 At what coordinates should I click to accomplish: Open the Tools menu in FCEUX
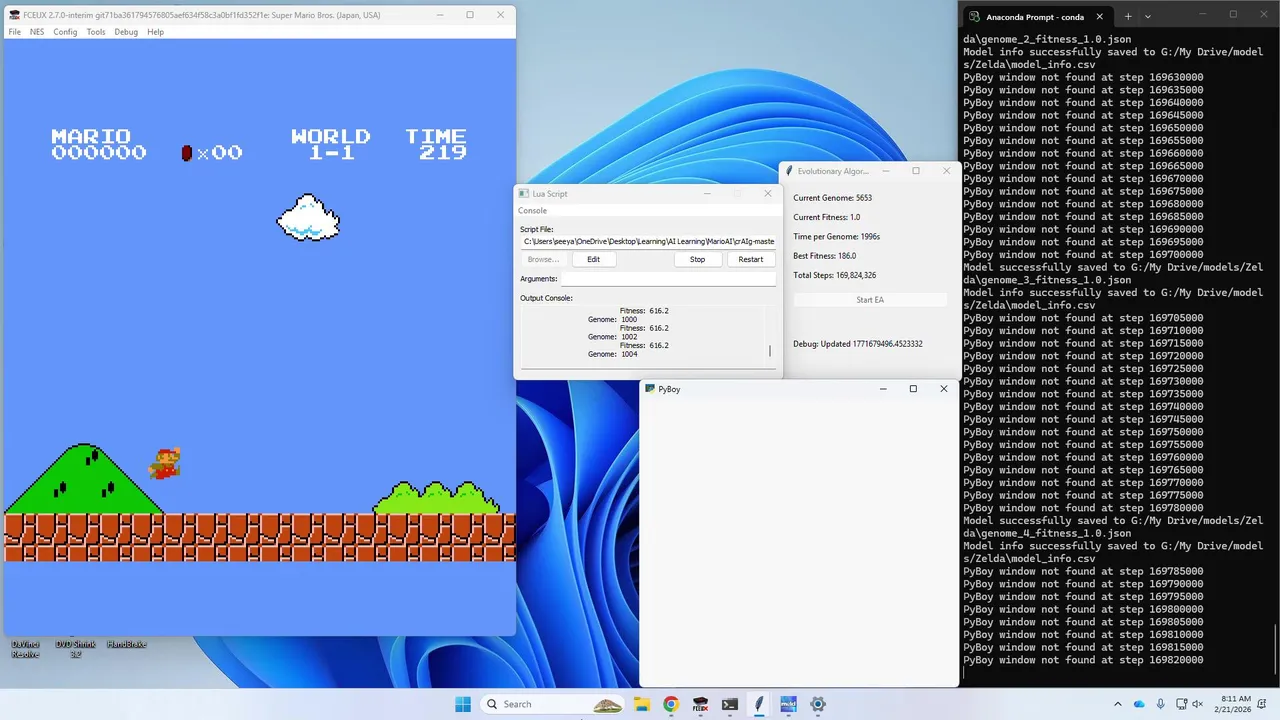(x=96, y=32)
